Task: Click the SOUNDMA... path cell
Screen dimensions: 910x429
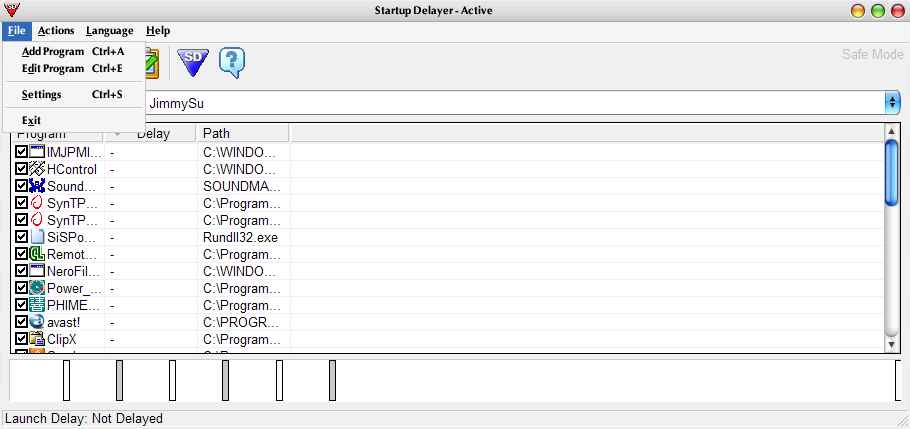Action: (x=242, y=187)
